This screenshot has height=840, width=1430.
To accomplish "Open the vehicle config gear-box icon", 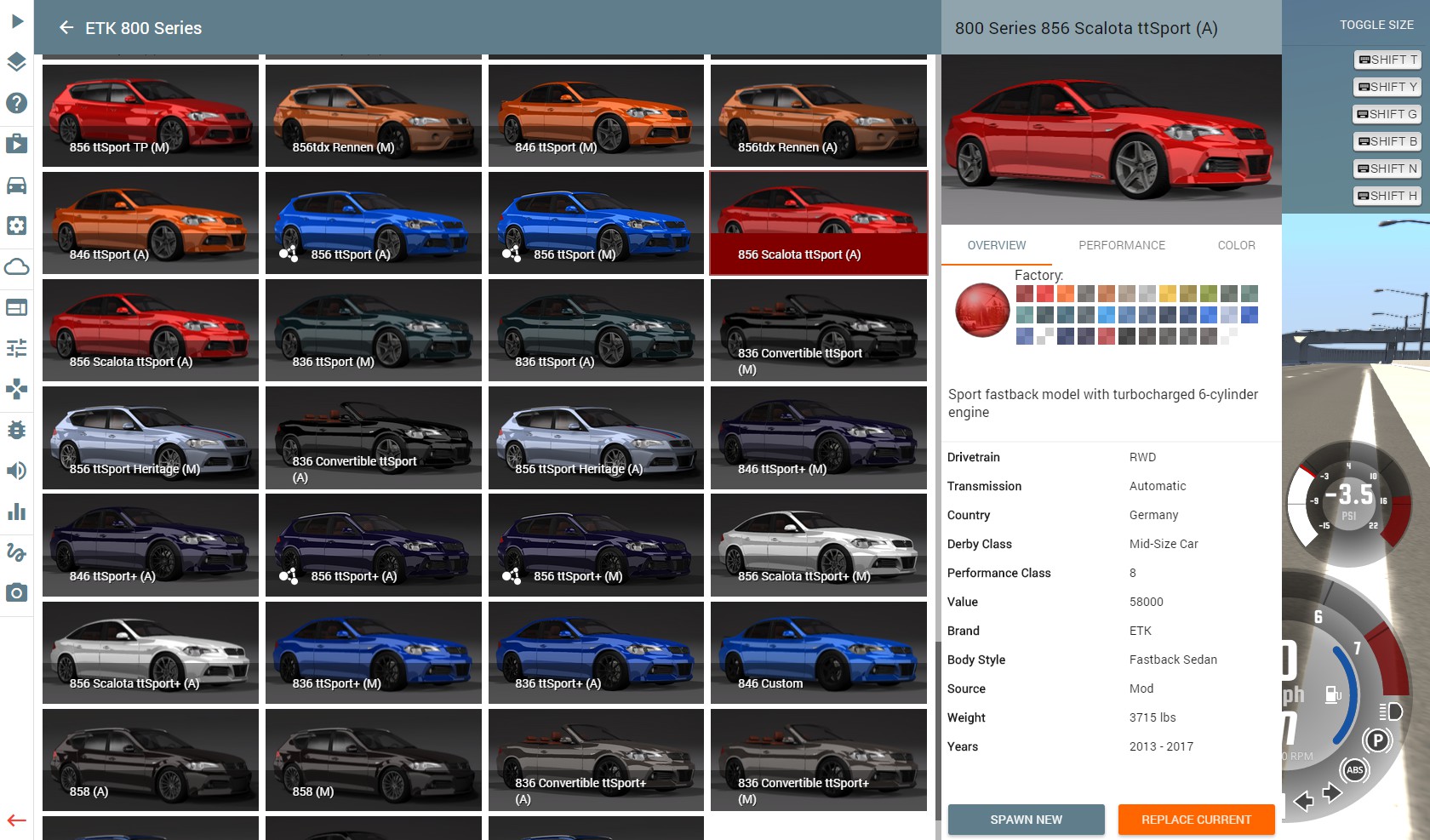I will 17,226.
